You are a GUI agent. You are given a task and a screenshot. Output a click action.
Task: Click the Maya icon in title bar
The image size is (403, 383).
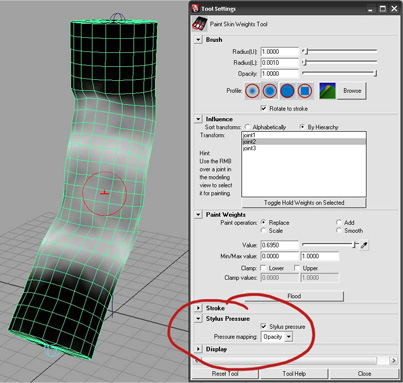point(196,8)
